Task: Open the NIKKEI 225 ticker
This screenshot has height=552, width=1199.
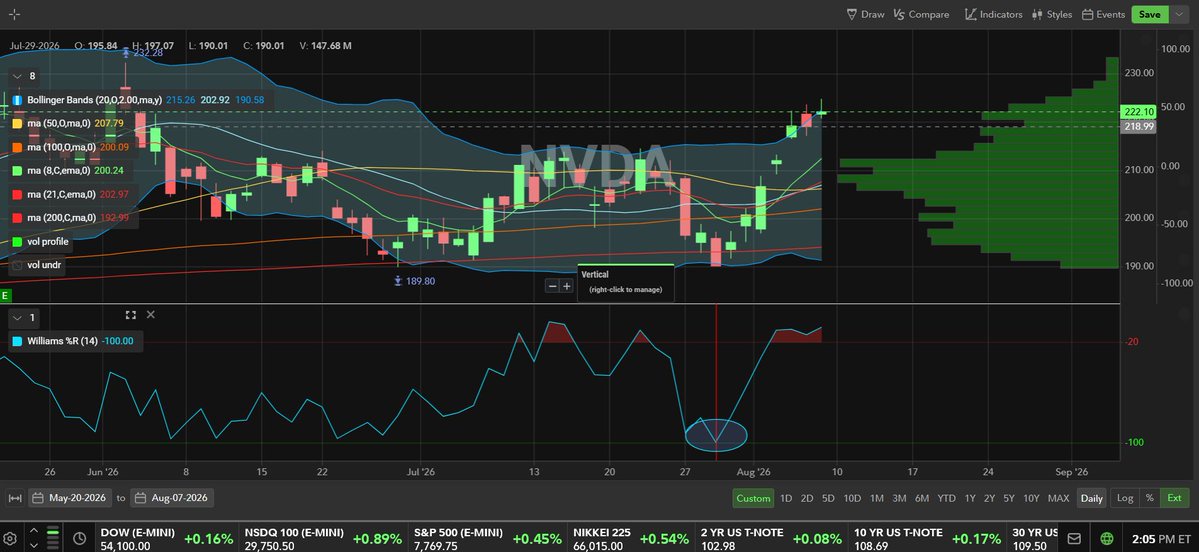Action: click(632, 539)
